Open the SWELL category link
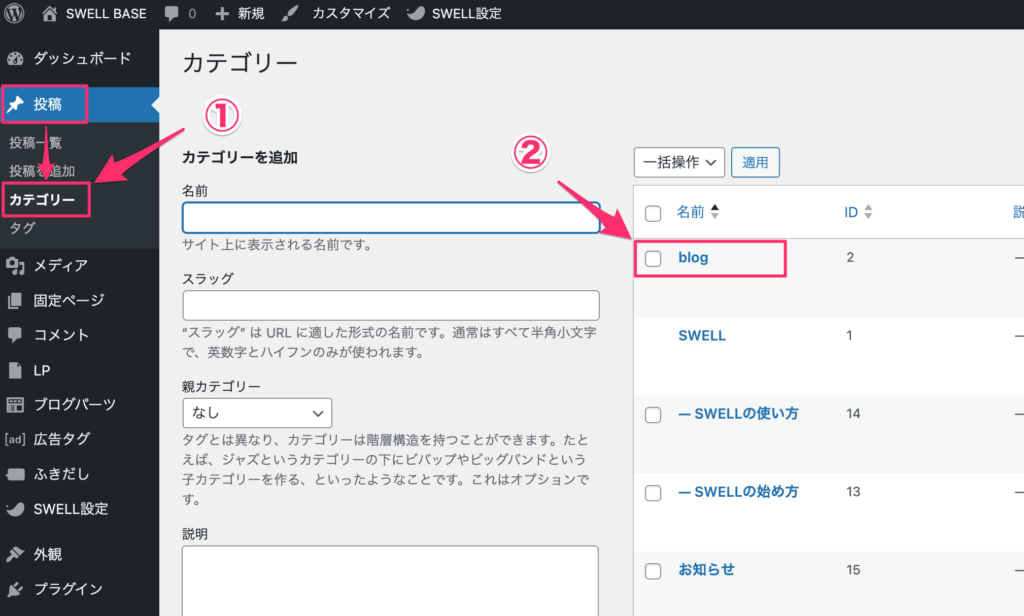 (702, 335)
